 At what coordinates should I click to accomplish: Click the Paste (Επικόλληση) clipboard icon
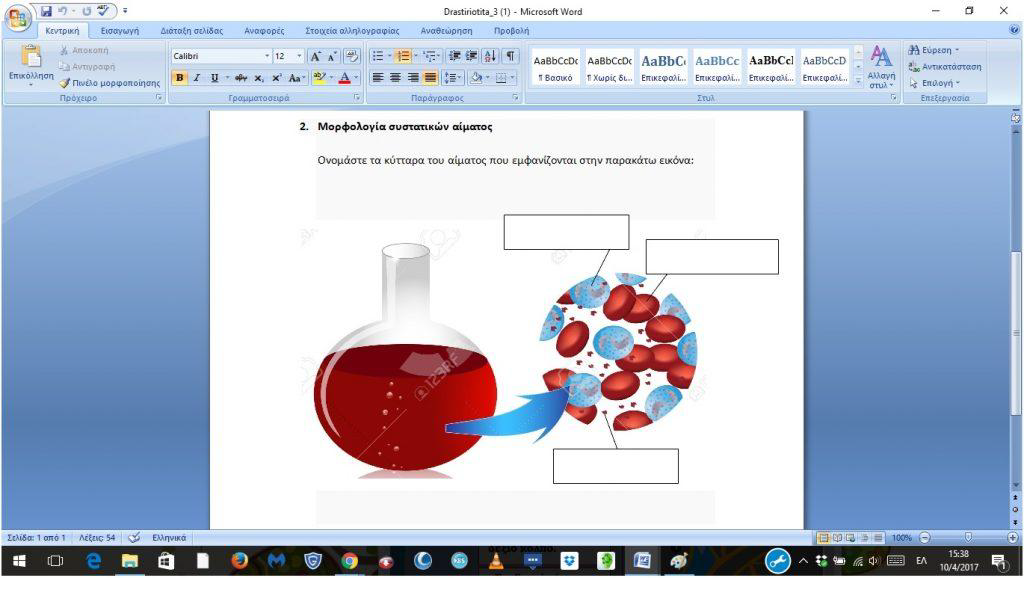click(31, 58)
